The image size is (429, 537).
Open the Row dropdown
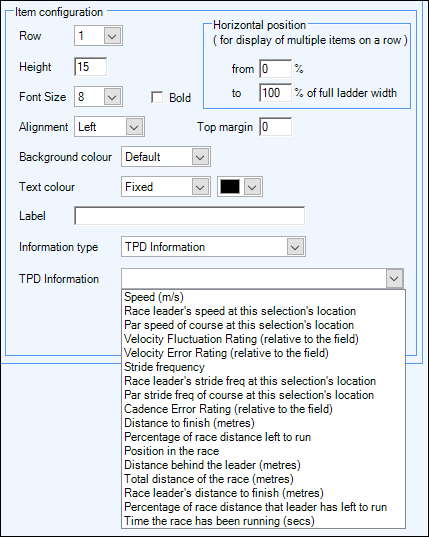coord(112,36)
